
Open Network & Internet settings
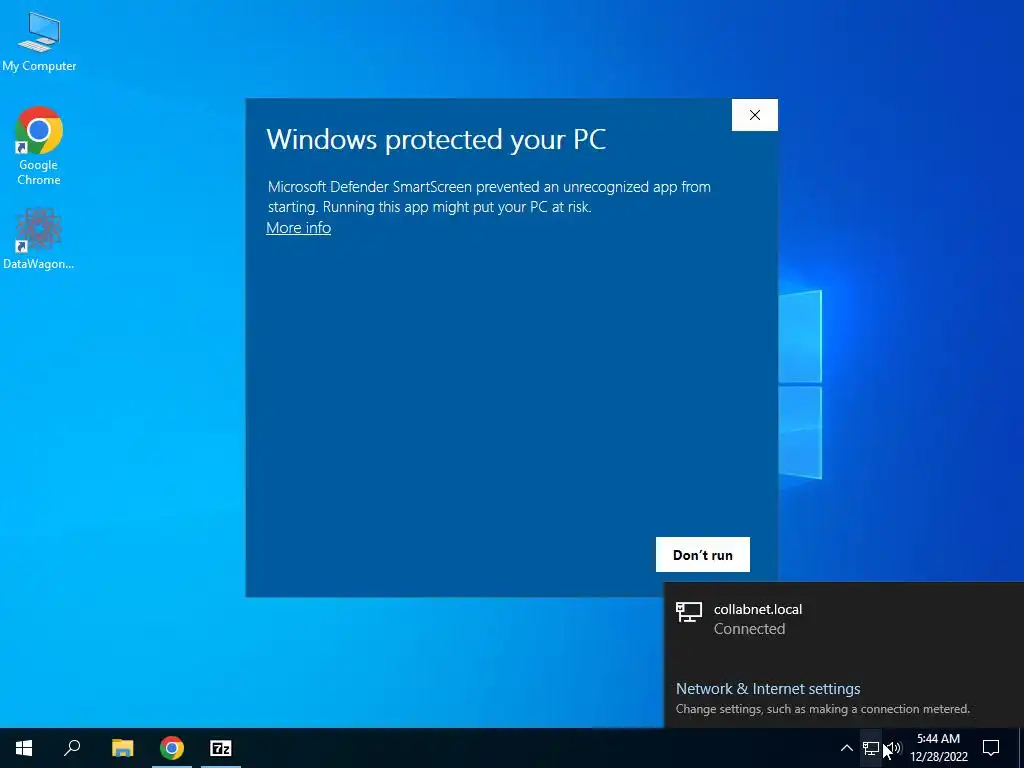click(x=768, y=688)
